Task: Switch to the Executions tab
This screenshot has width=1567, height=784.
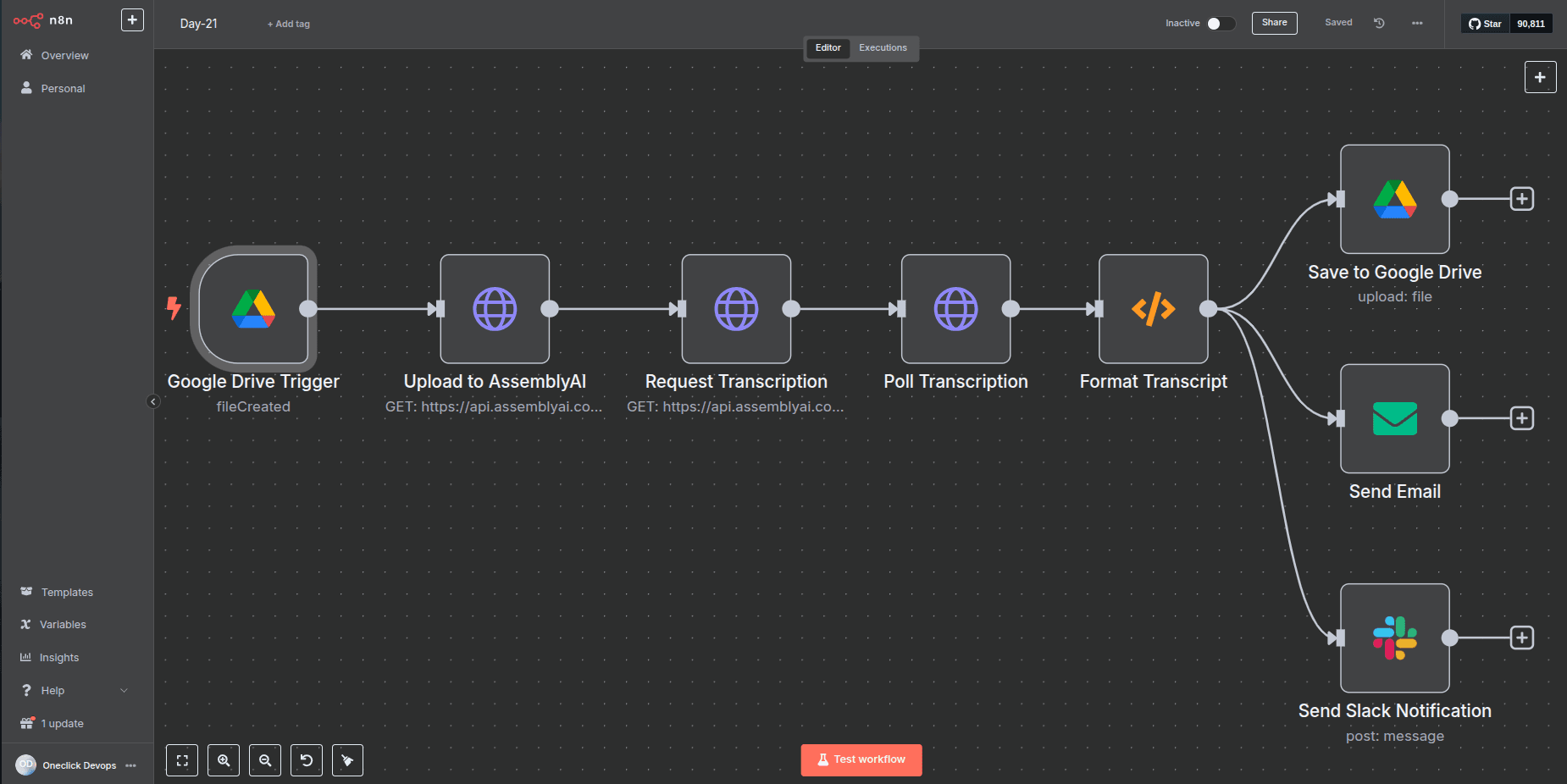Action: coord(883,47)
